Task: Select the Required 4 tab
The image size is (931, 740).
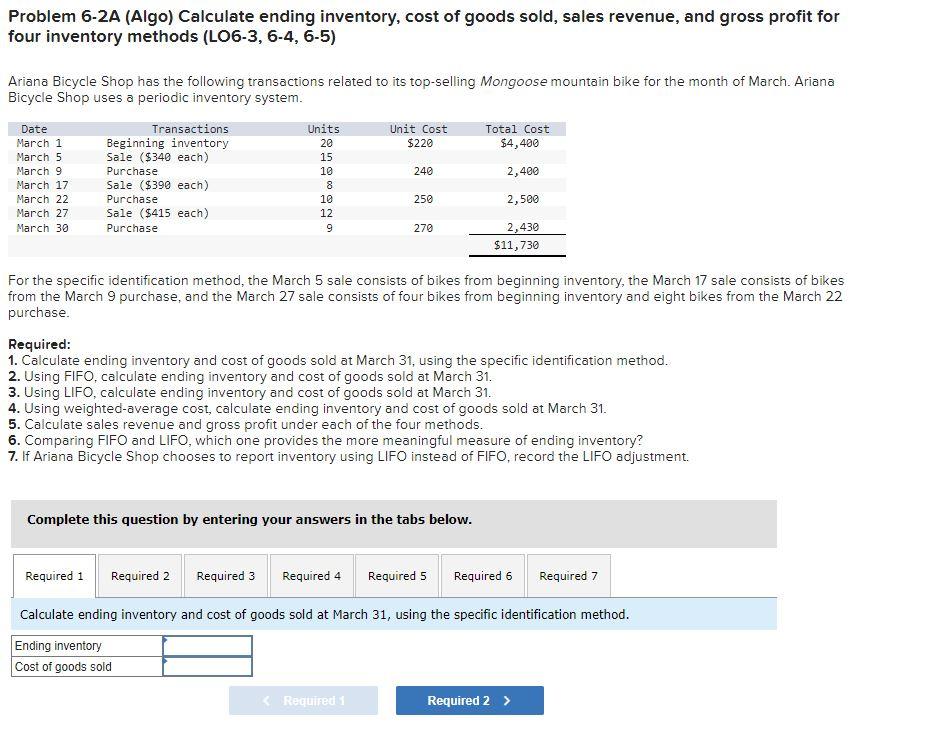Action: click(311, 575)
